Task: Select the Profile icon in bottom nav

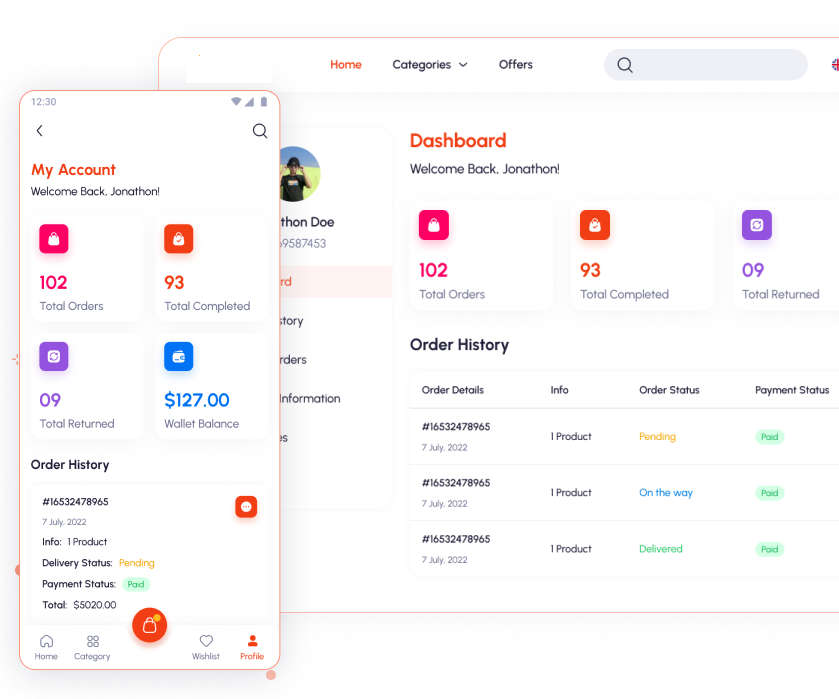Action: coord(252,641)
